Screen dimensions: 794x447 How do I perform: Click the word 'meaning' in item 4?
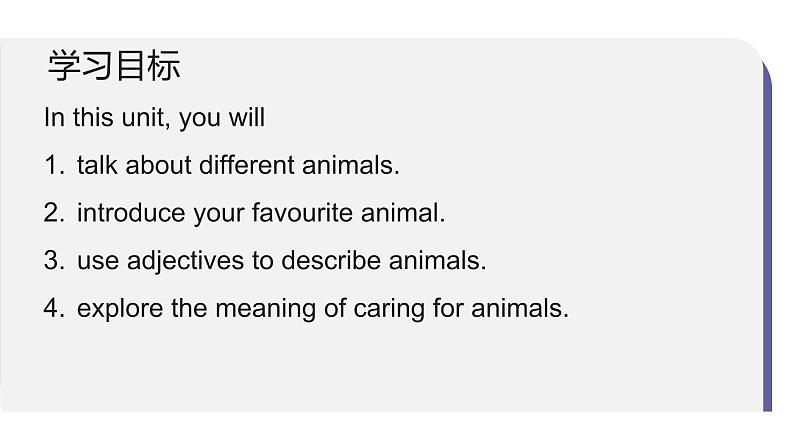coord(265,309)
